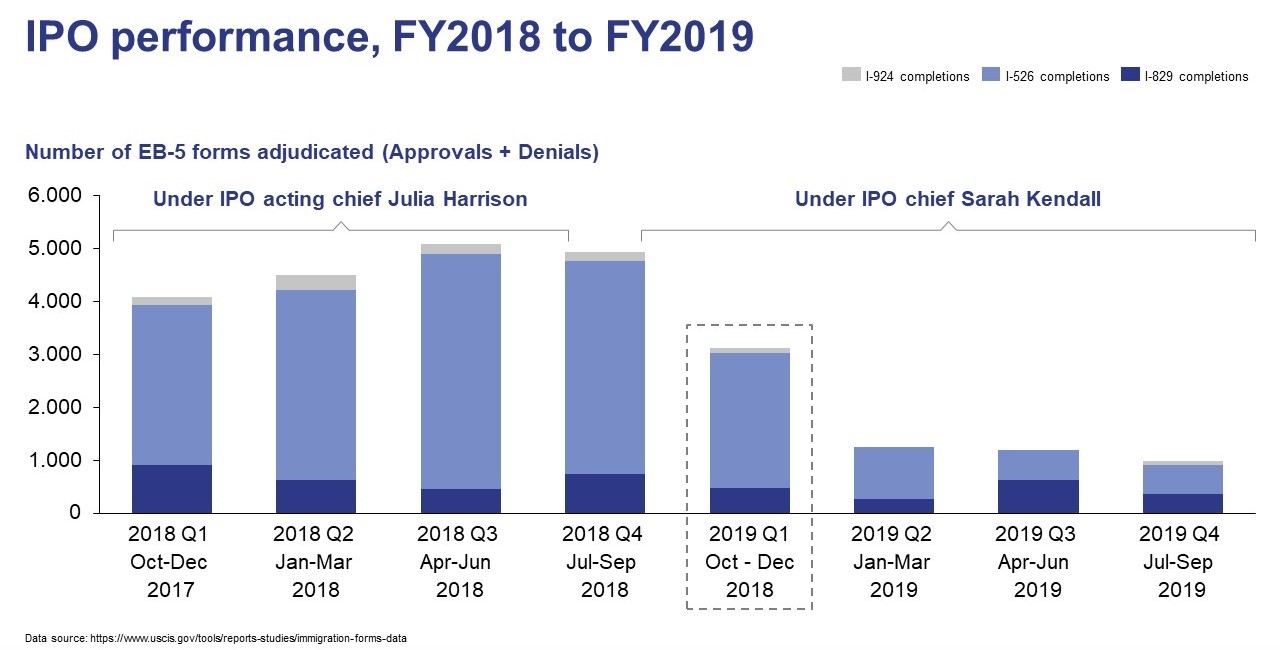Click the 'Number of EB-5 forms adjudicated' subtitle
This screenshot has height=650, width=1280.
click(312, 152)
